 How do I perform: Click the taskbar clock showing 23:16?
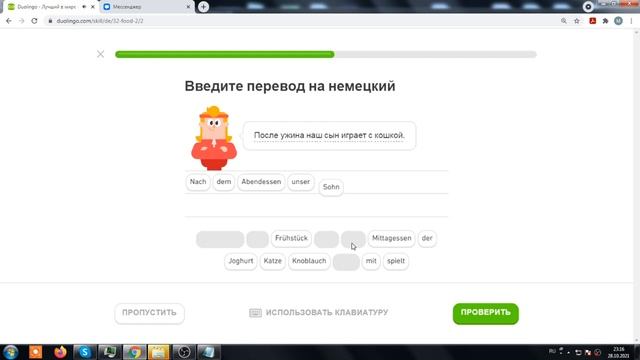618,352
